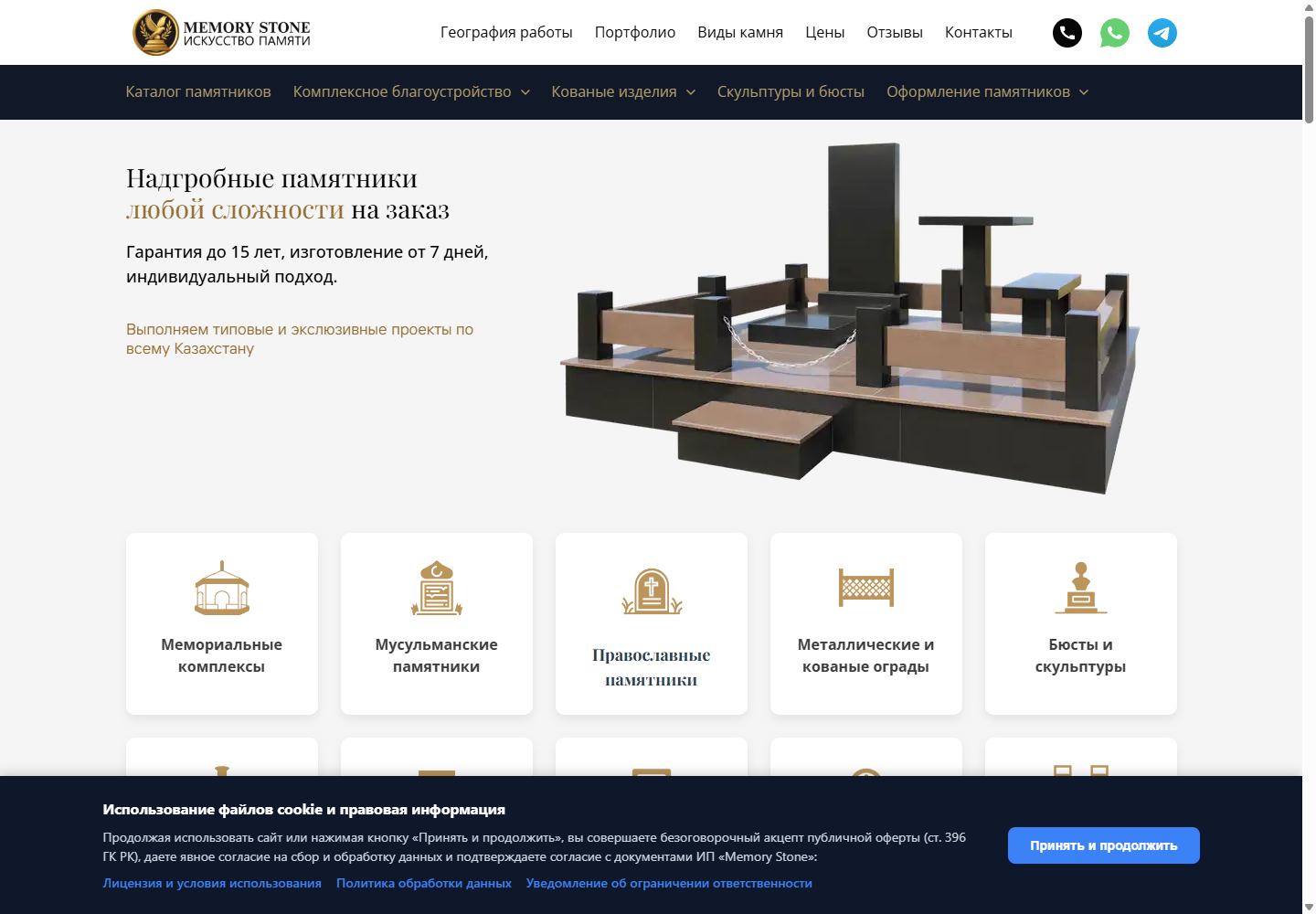The image size is (1316, 914).
Task: Click the vertical page scrollbar thumb
Action: pyautogui.click(x=1309, y=68)
